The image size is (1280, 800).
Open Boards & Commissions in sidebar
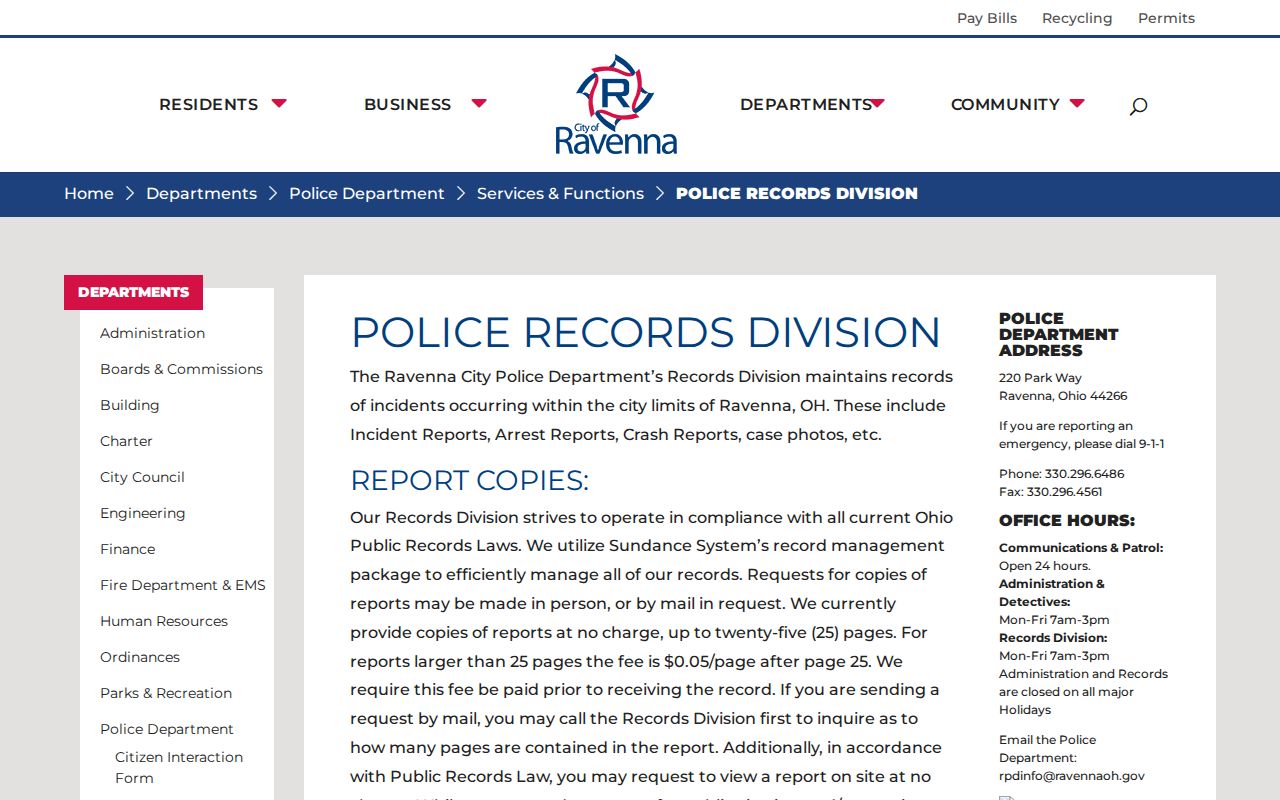(x=181, y=369)
